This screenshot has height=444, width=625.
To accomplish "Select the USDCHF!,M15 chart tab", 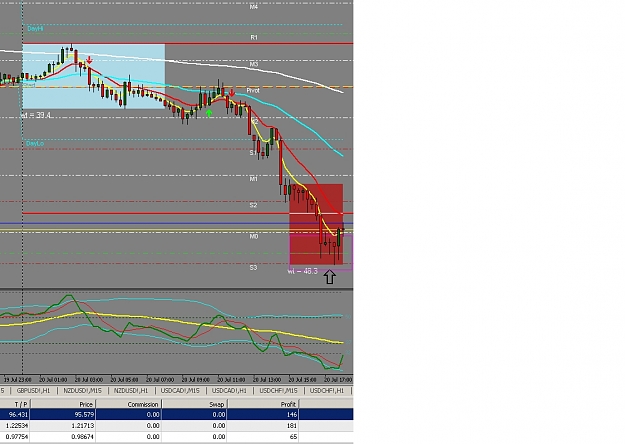I will click(x=279, y=391).
